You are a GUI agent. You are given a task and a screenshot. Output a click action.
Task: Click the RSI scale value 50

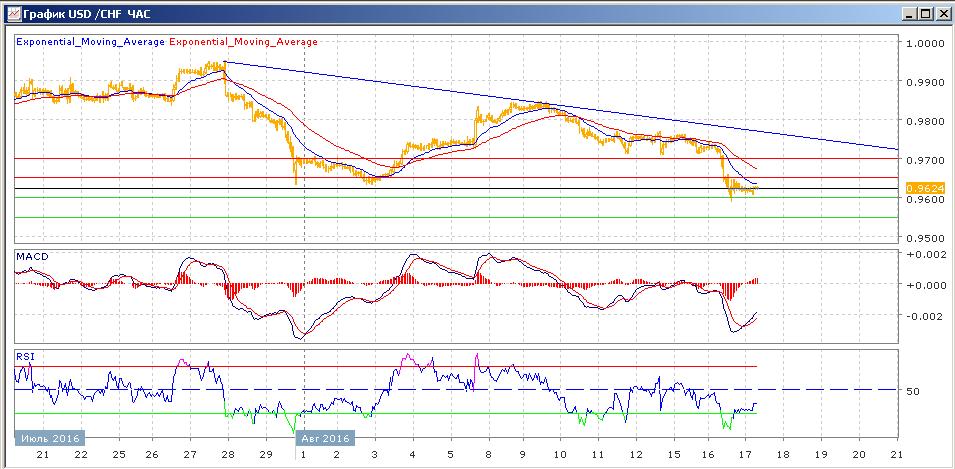[913, 391]
